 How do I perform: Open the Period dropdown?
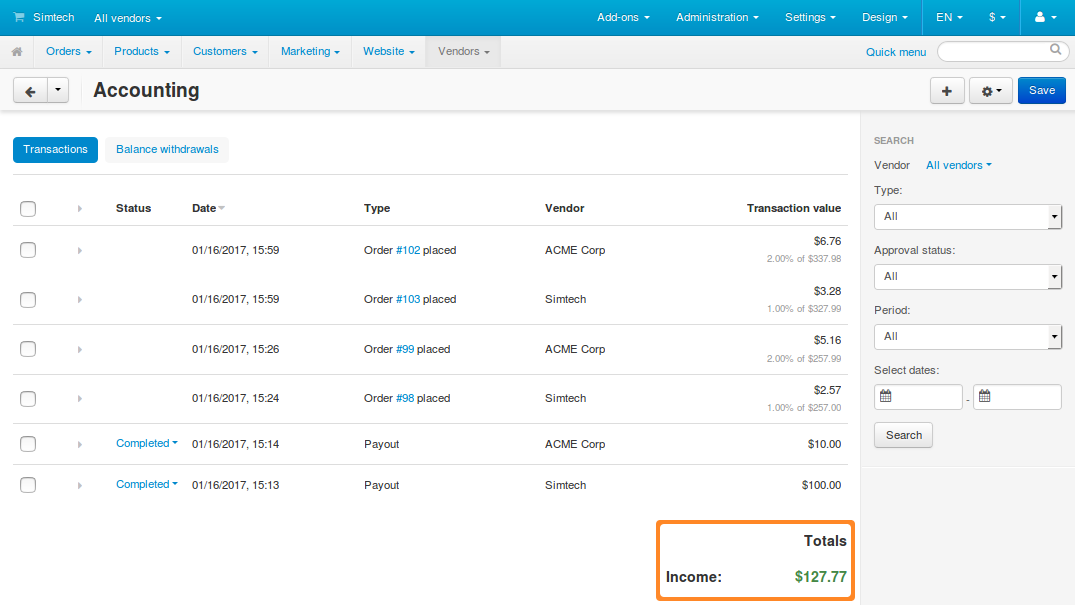point(967,337)
